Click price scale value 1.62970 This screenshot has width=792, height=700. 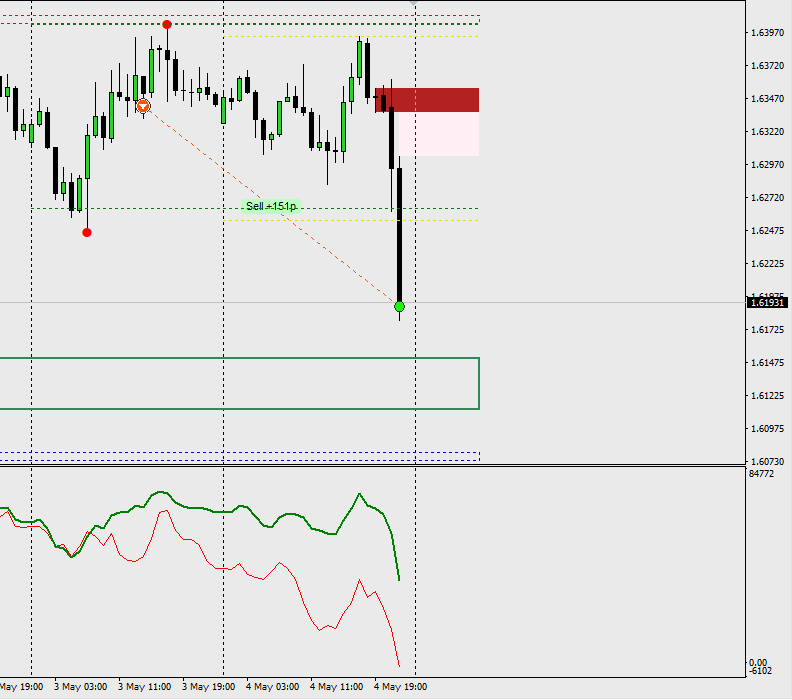coord(768,165)
